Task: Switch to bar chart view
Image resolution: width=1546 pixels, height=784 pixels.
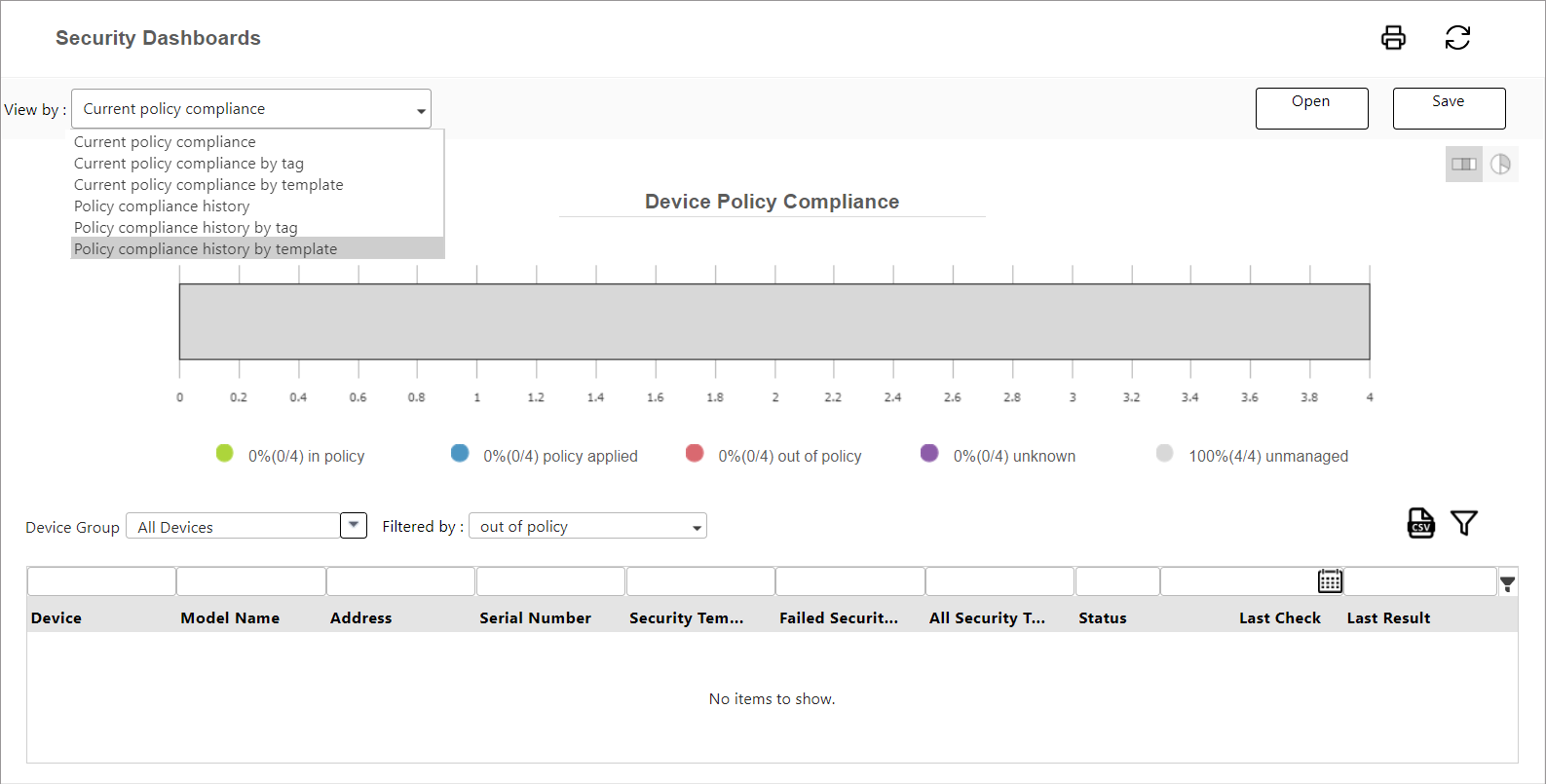Action: tap(1463, 164)
